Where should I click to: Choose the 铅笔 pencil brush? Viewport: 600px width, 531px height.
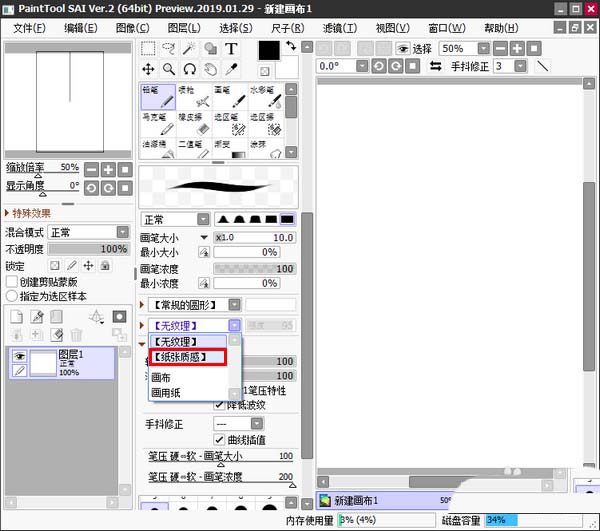(x=158, y=97)
